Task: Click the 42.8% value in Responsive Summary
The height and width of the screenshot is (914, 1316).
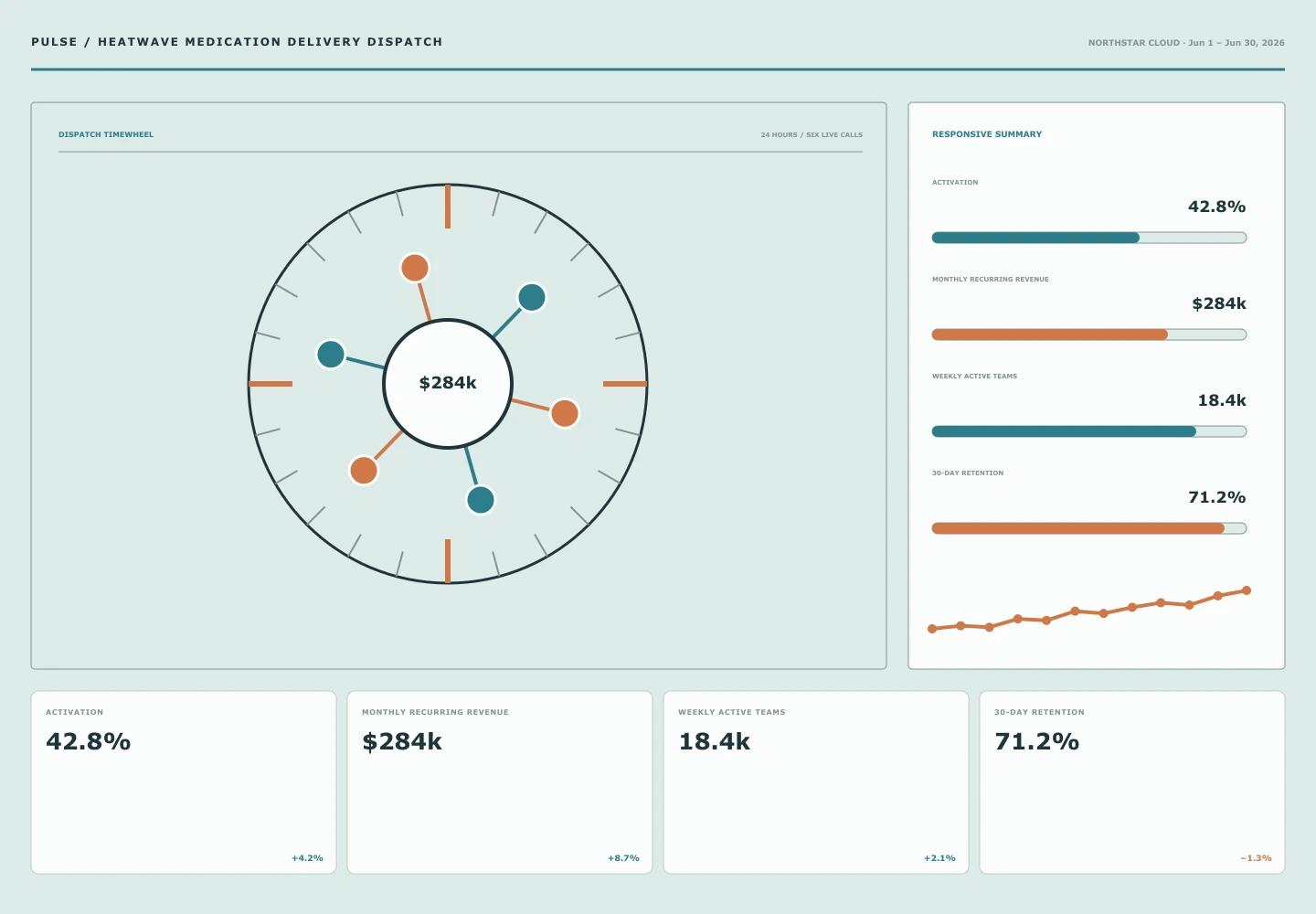Action: click(1216, 207)
